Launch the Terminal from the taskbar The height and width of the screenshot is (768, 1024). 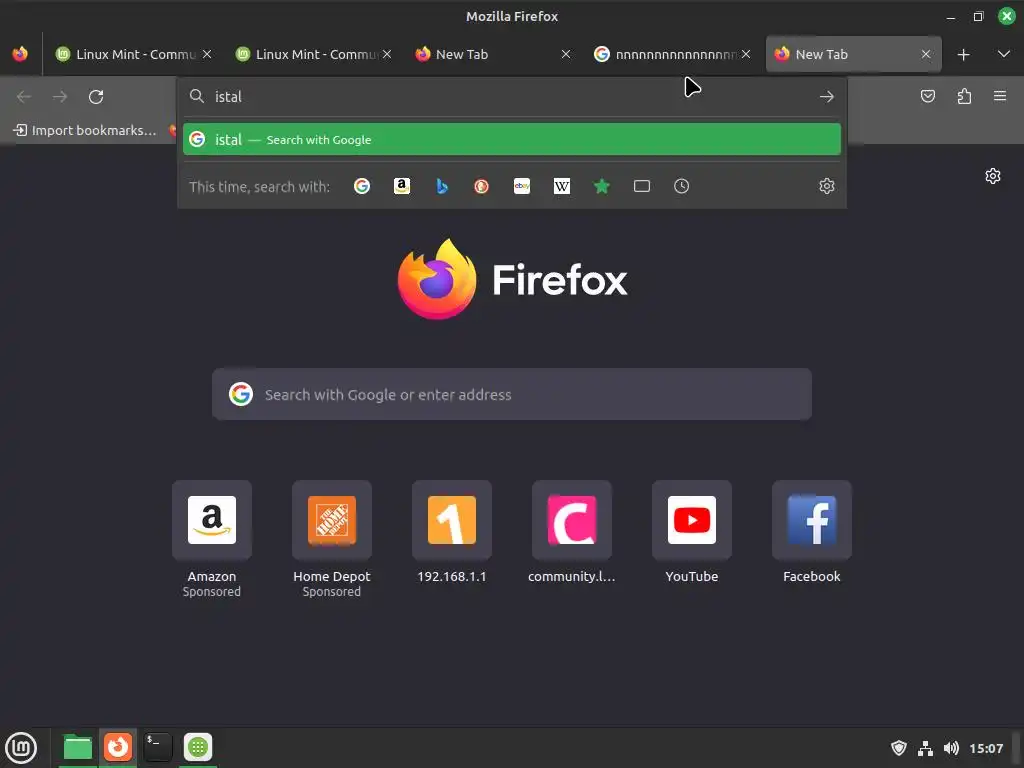click(158, 747)
